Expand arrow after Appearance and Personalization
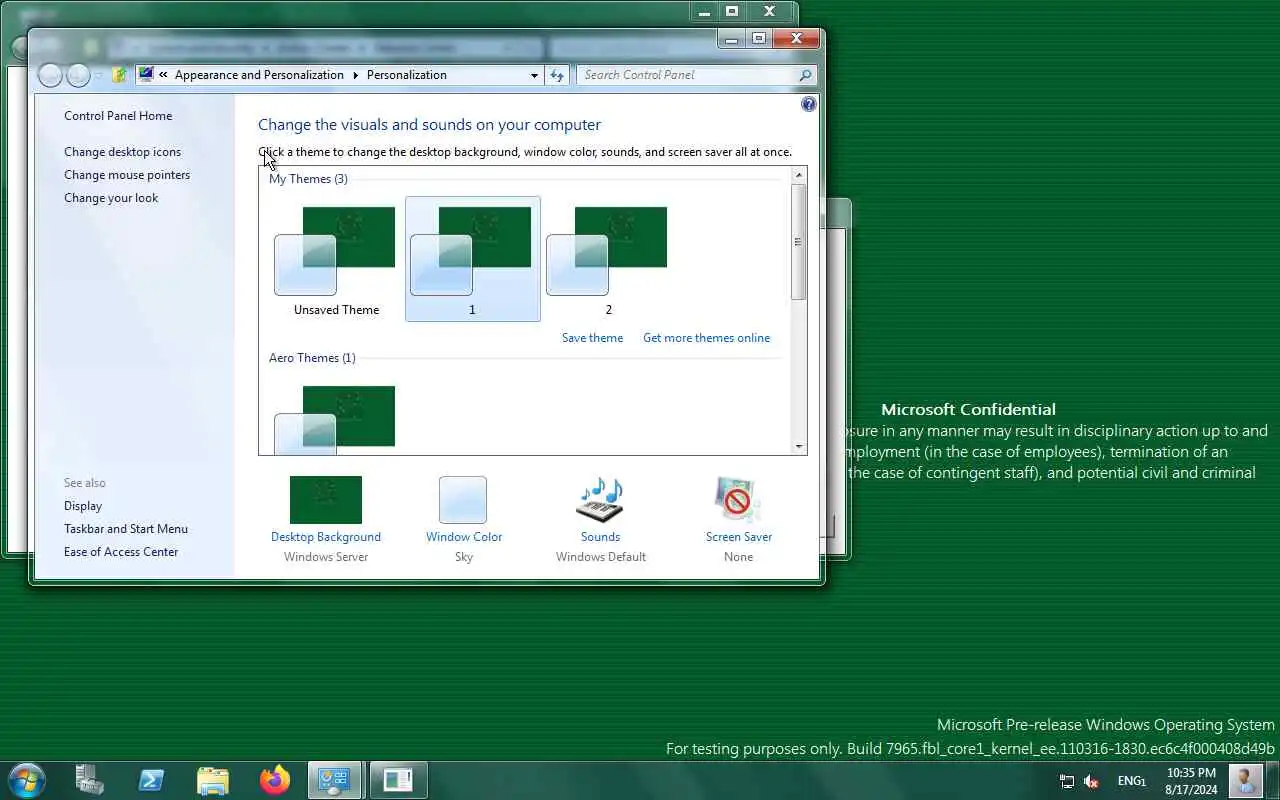This screenshot has width=1280, height=800. tap(355, 75)
